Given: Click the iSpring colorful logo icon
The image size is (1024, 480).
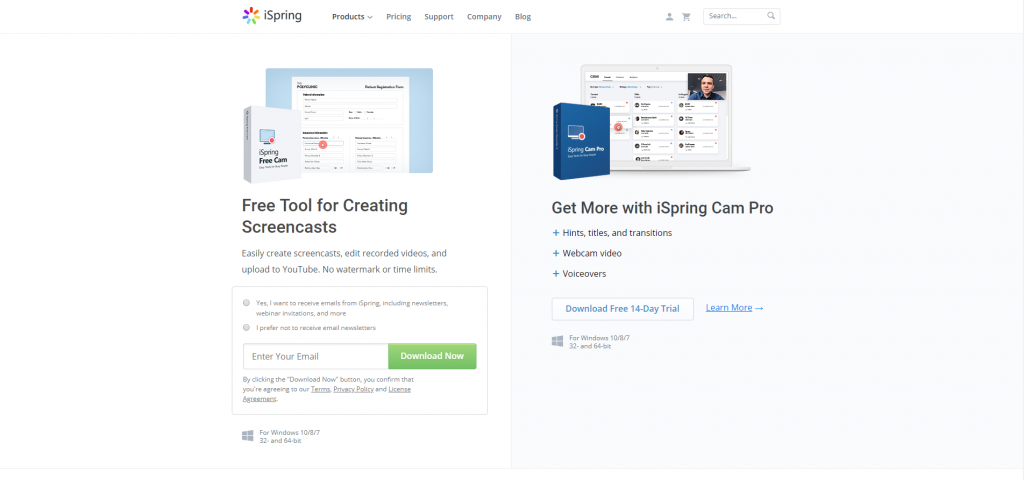Looking at the screenshot, I should click(251, 16).
